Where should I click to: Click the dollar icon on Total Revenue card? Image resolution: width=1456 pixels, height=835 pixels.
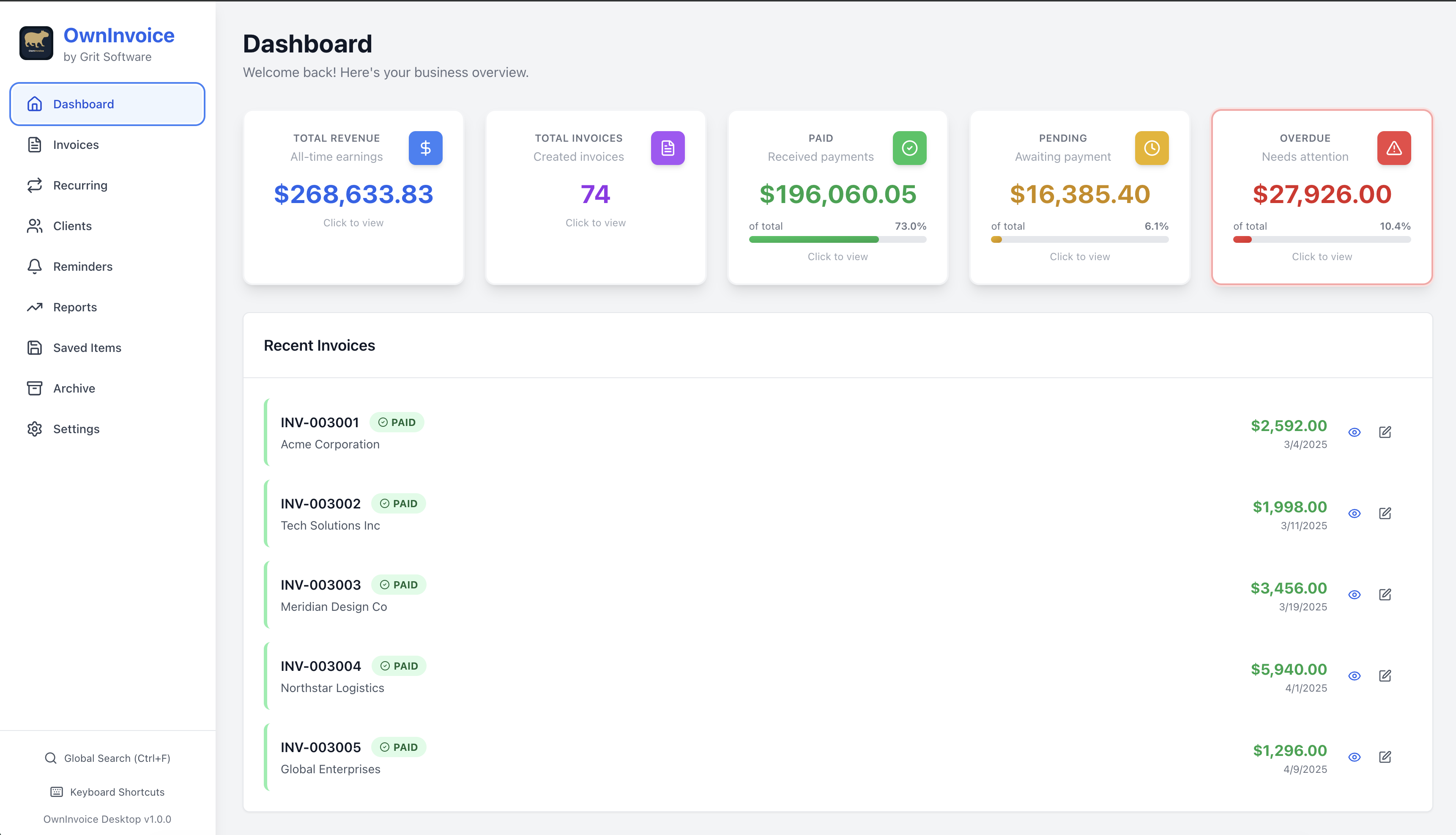(x=425, y=148)
